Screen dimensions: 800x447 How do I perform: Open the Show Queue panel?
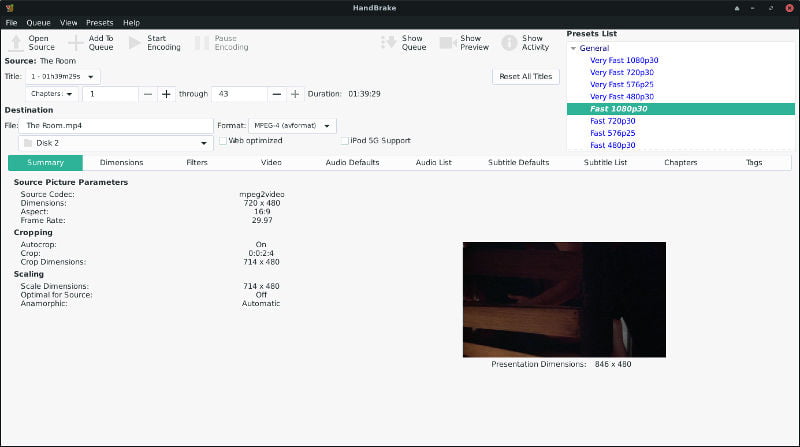(x=388, y=43)
